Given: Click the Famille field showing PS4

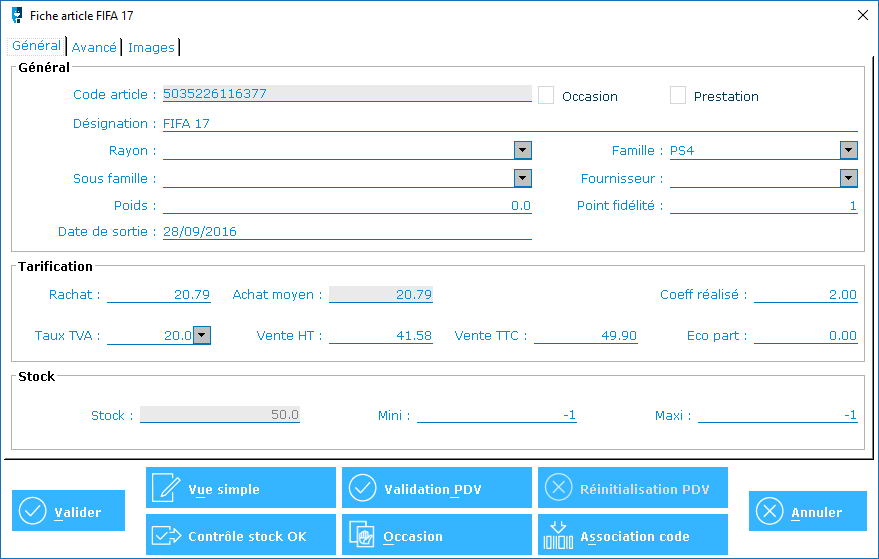Looking at the screenshot, I should pos(755,150).
